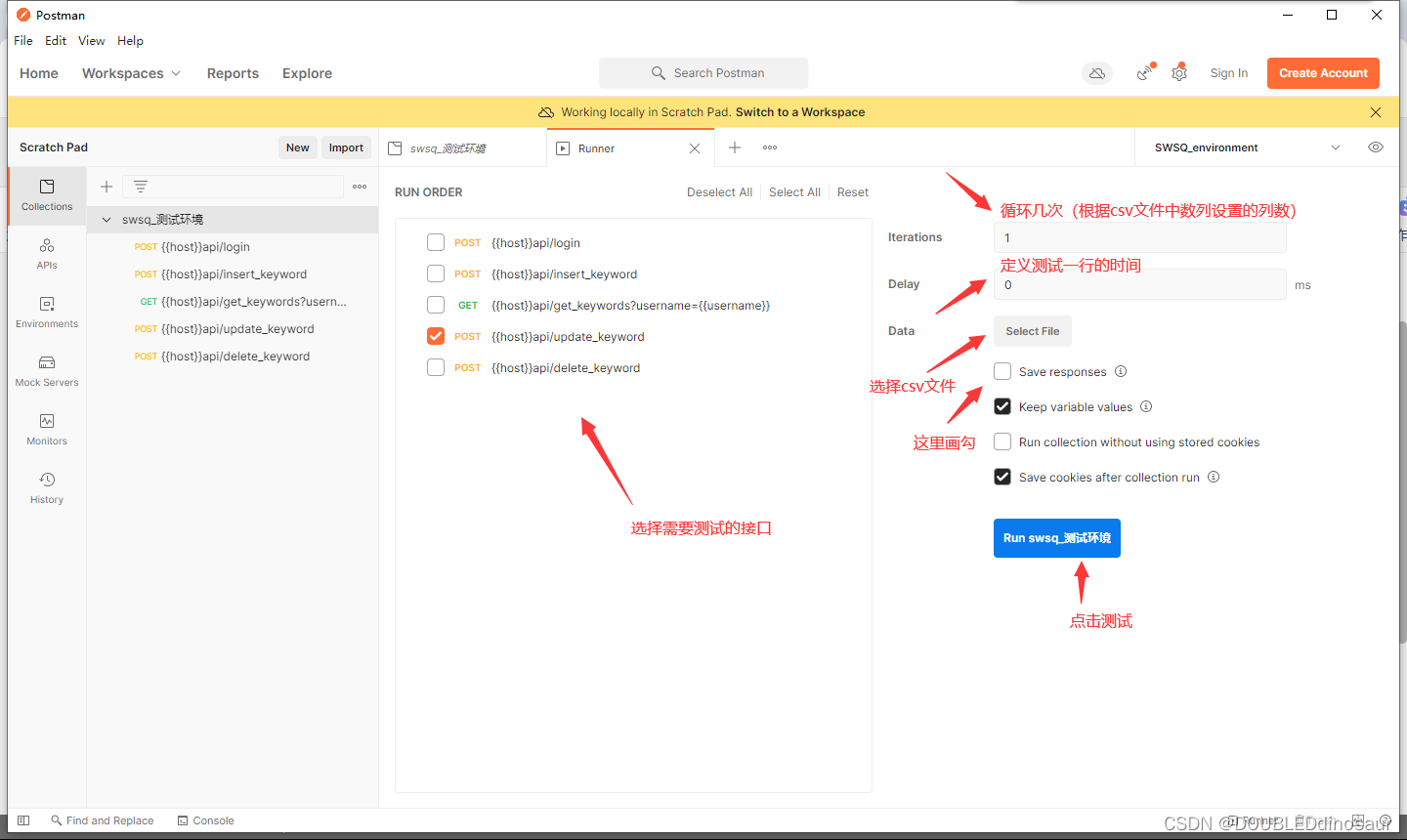The width and height of the screenshot is (1407, 840).
Task: Click the Create Account button
Action: pos(1323,73)
